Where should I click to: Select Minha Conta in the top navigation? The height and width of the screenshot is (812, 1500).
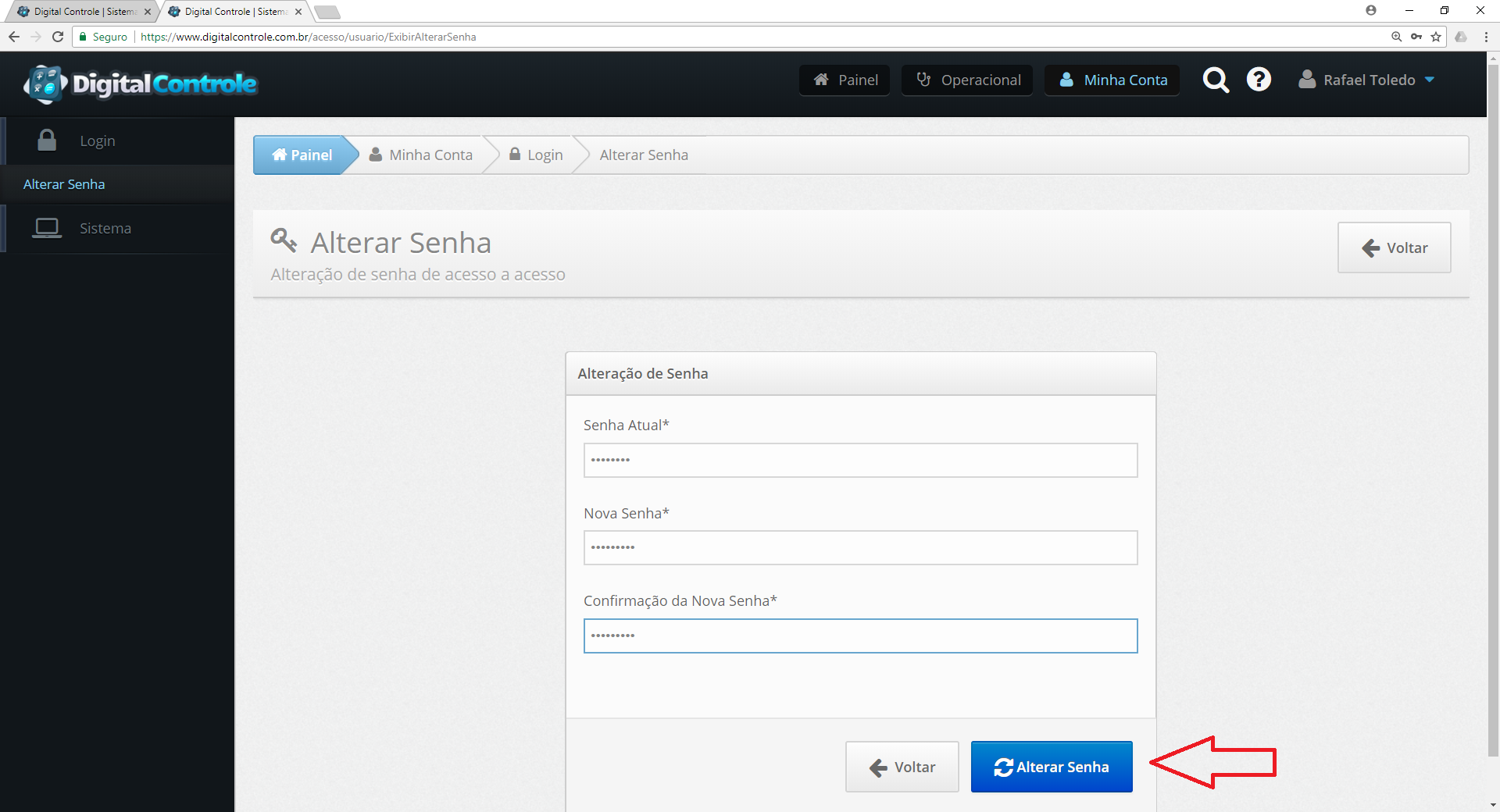pos(1111,80)
